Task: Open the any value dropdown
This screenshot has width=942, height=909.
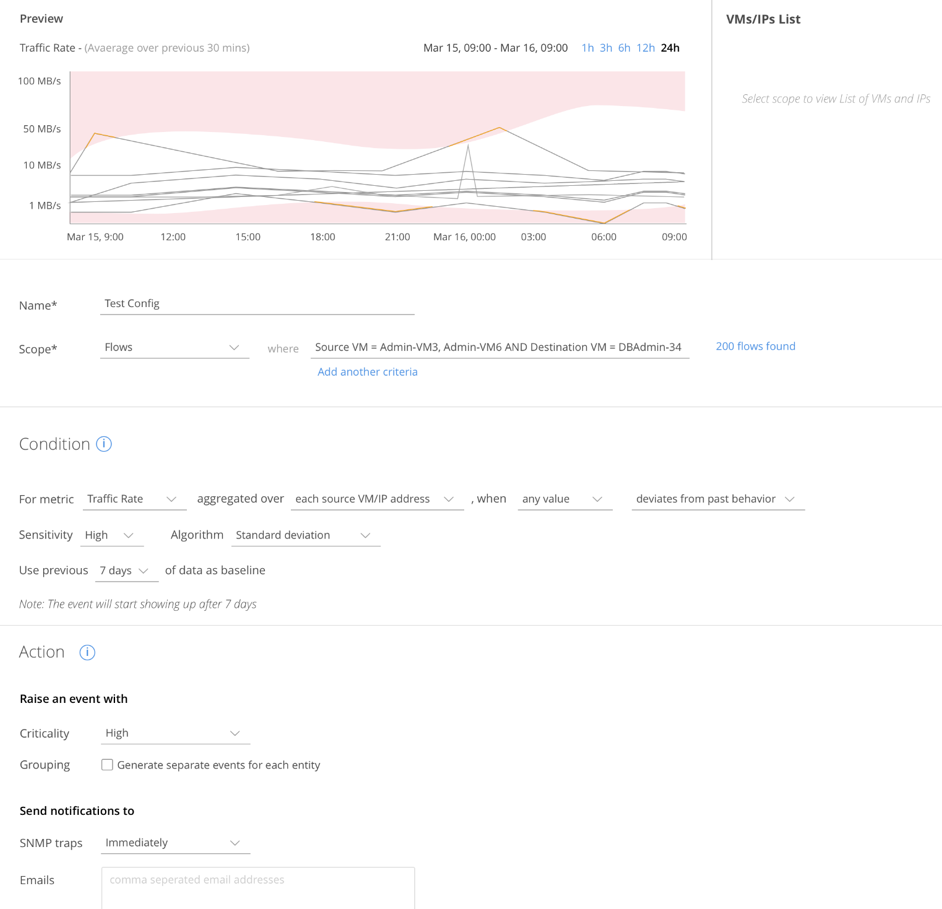Action: click(x=565, y=499)
